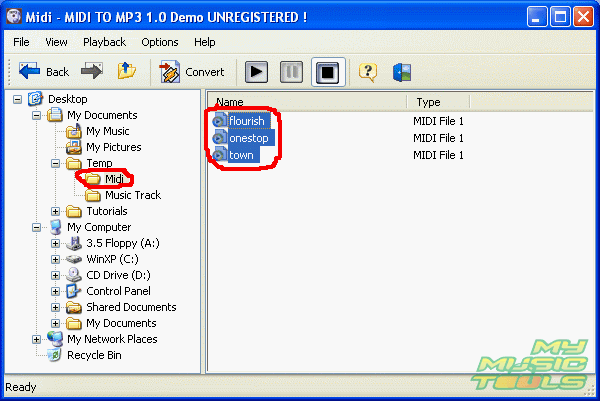600x401 pixels.
Task: Collapse the My Computer node
Action: (x=36, y=228)
